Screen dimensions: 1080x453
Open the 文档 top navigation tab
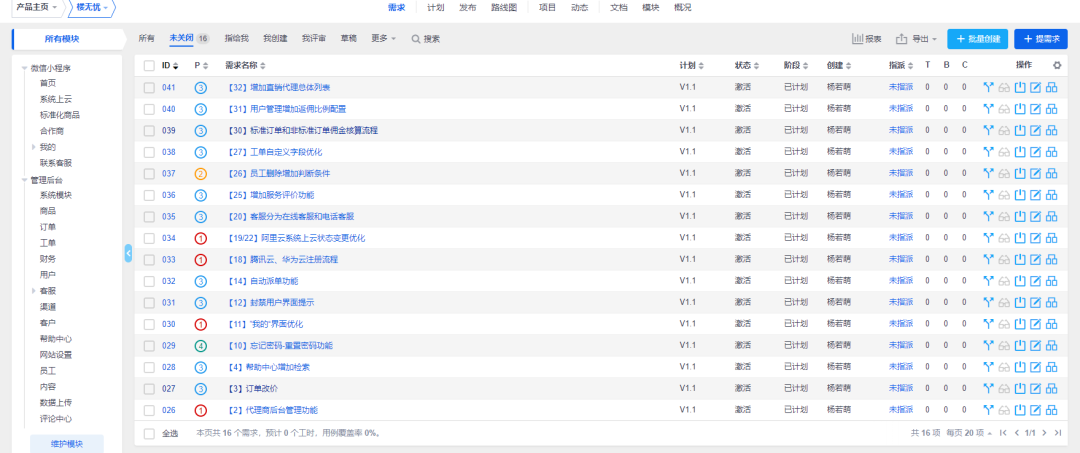[619, 8]
